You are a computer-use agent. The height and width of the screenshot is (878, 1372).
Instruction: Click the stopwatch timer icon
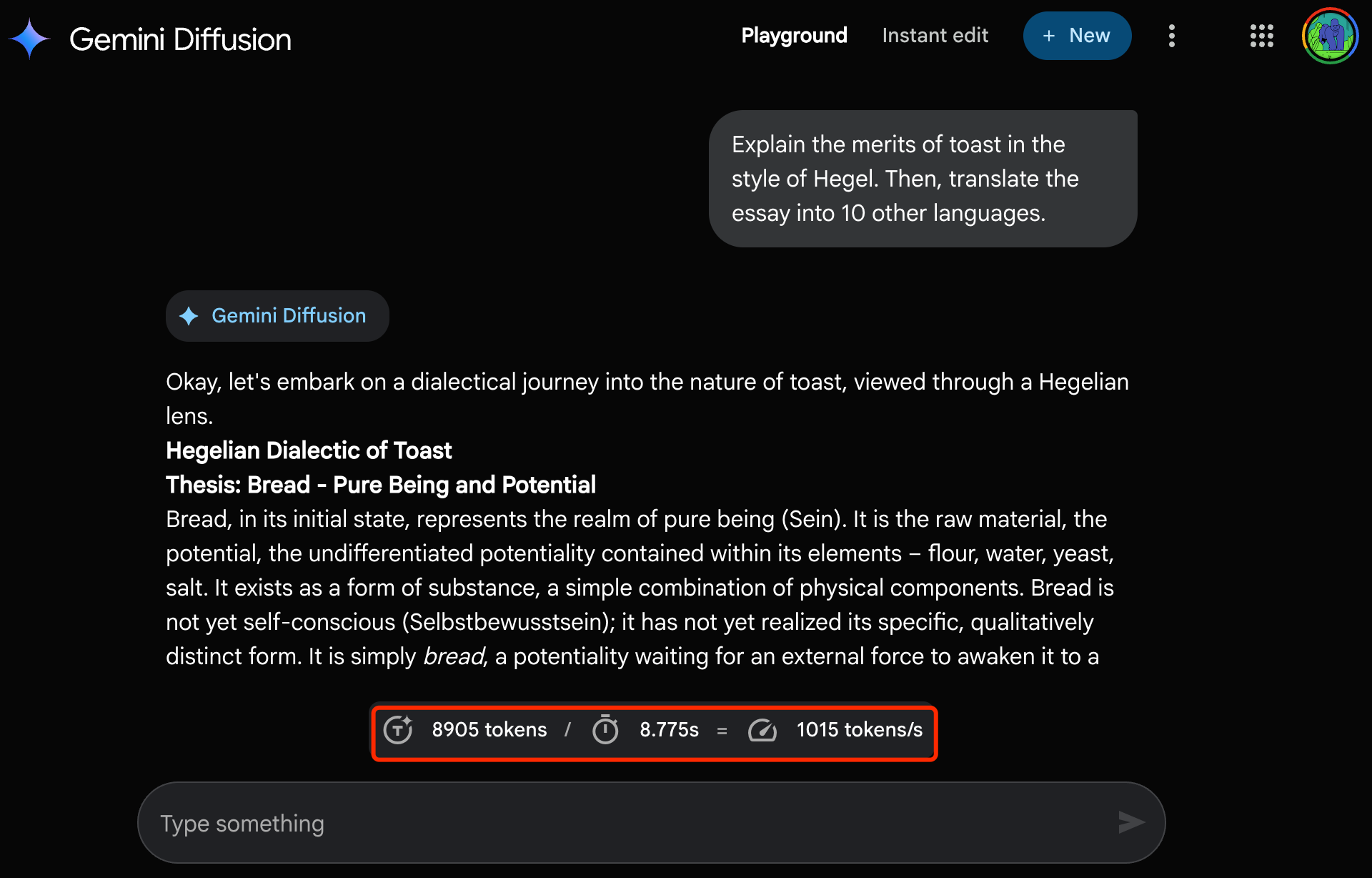(x=605, y=730)
